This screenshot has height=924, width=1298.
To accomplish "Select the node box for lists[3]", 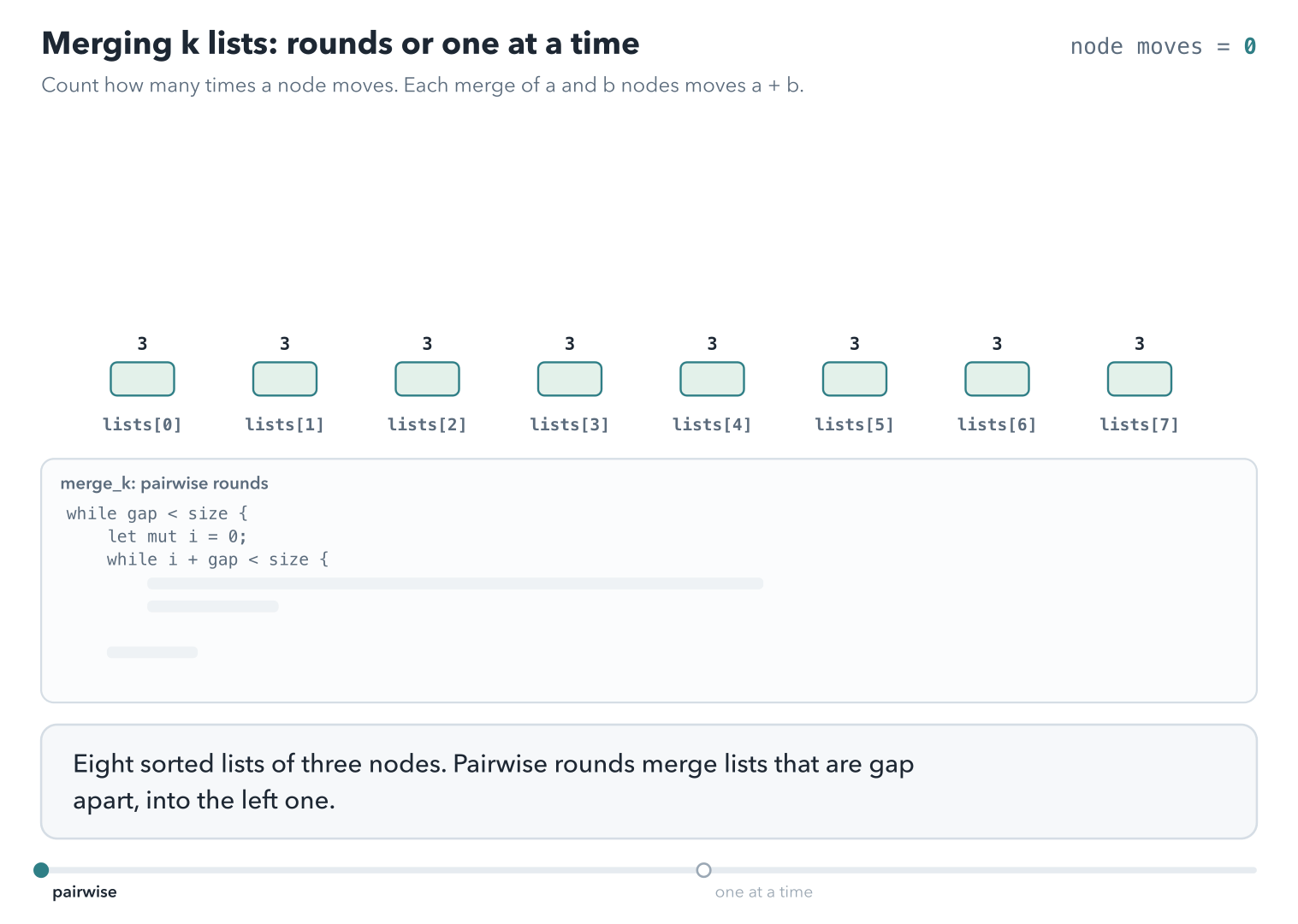I will click(x=570, y=379).
